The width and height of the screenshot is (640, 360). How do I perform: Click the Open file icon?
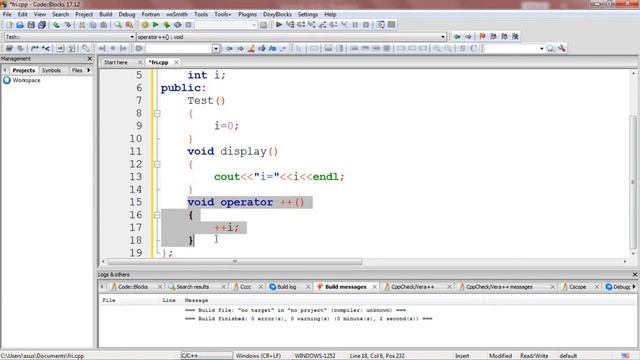pos(20,25)
